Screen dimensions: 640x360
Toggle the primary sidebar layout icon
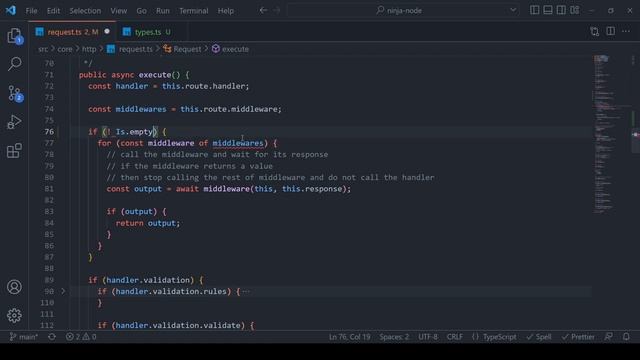tap(534, 10)
